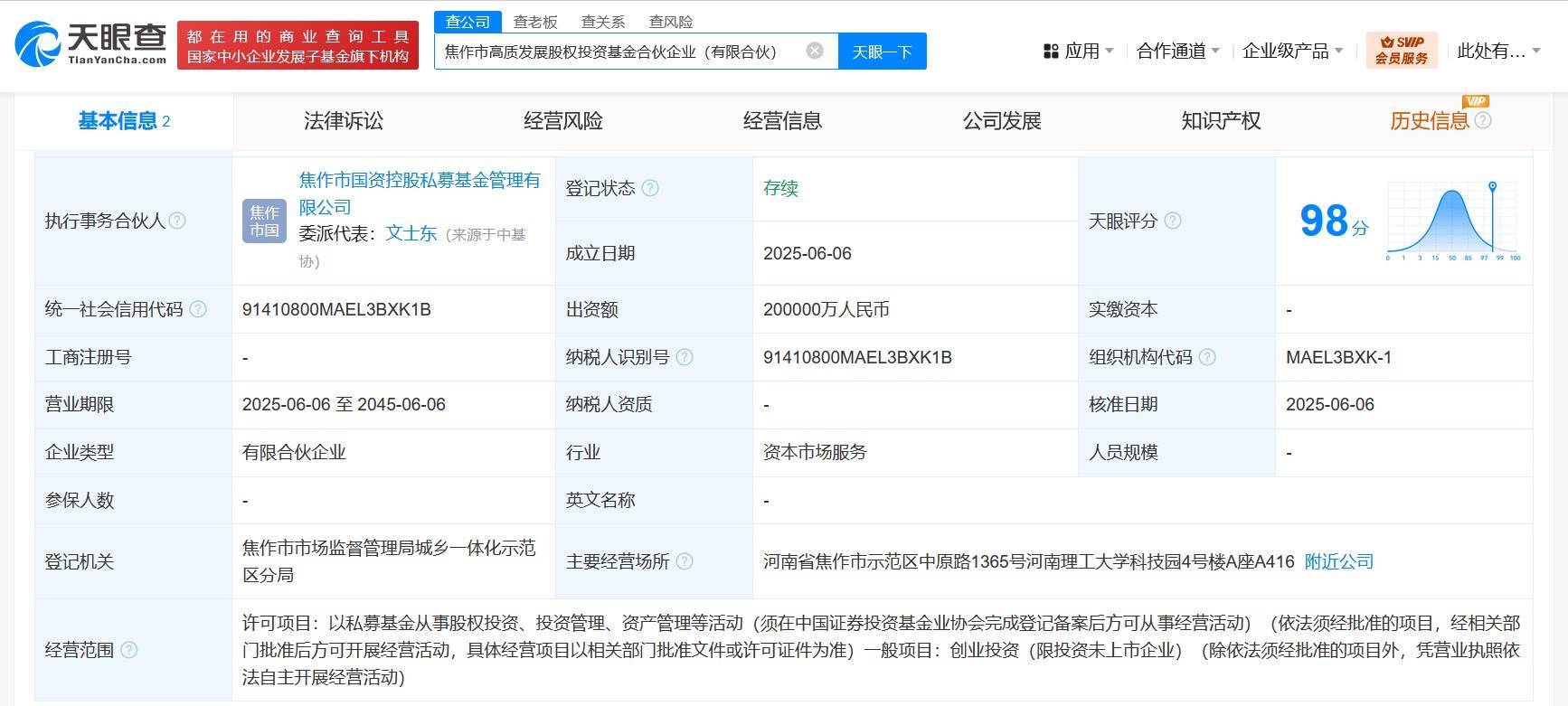
Task: Click taxpayer ID 91410800MAEL3BXK1B under 纳税人识别号
Action: point(857,357)
